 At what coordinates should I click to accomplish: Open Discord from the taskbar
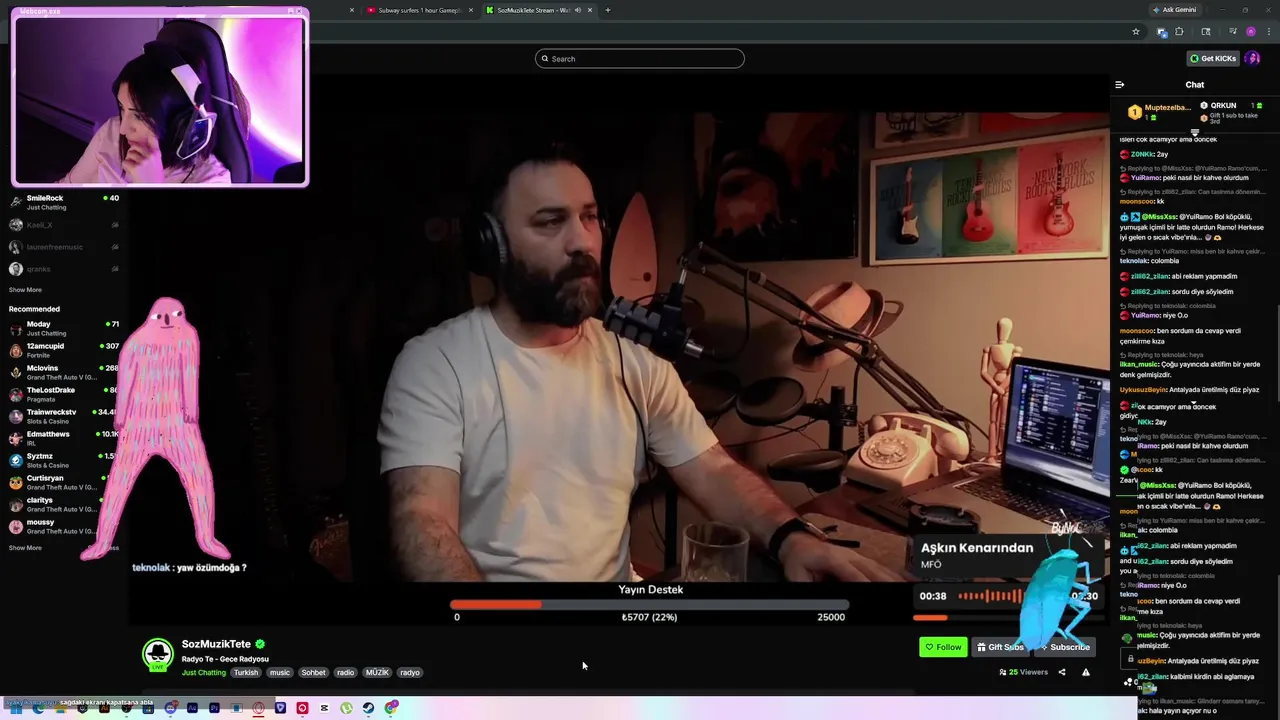170,708
